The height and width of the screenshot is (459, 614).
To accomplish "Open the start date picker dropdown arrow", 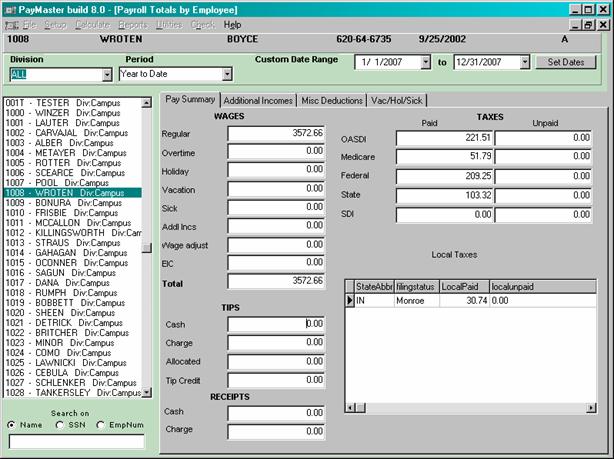I will [x=426, y=62].
